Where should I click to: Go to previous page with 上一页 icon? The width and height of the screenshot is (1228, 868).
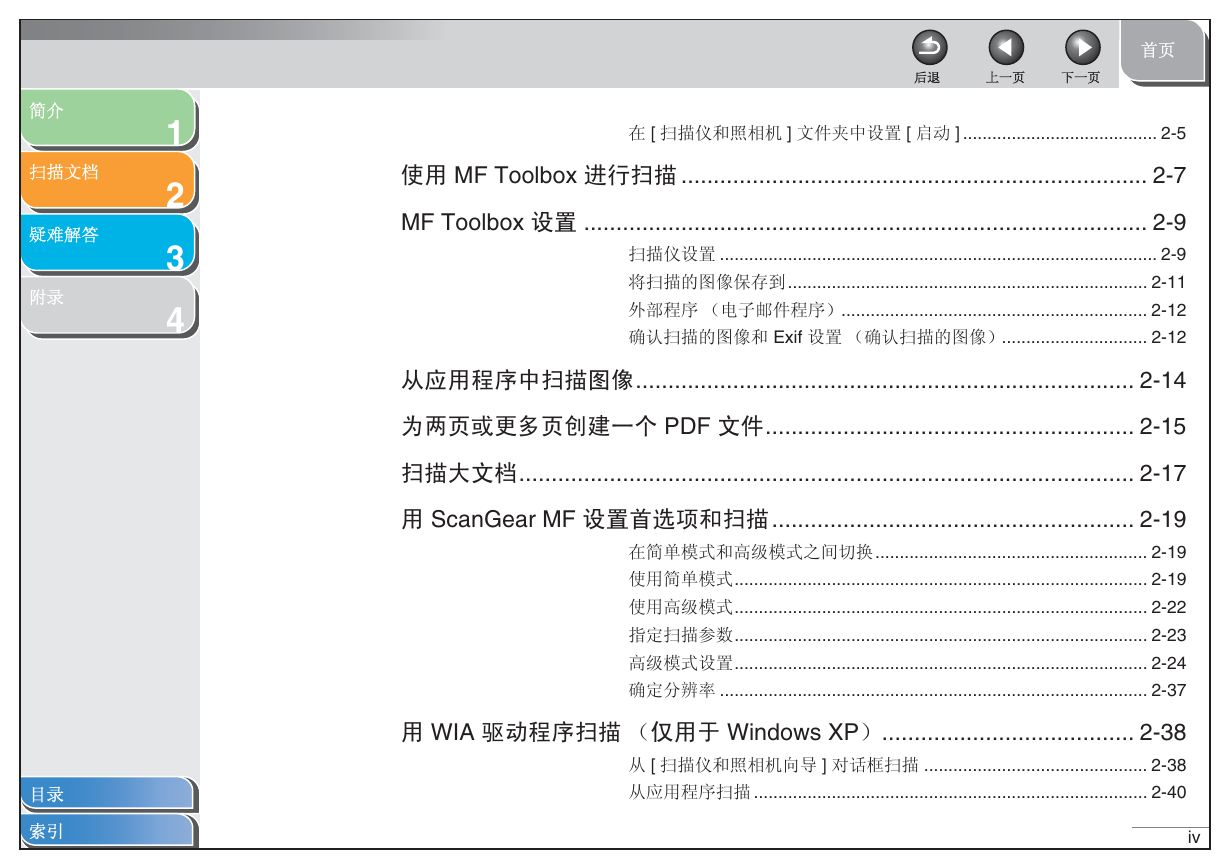coord(1005,47)
